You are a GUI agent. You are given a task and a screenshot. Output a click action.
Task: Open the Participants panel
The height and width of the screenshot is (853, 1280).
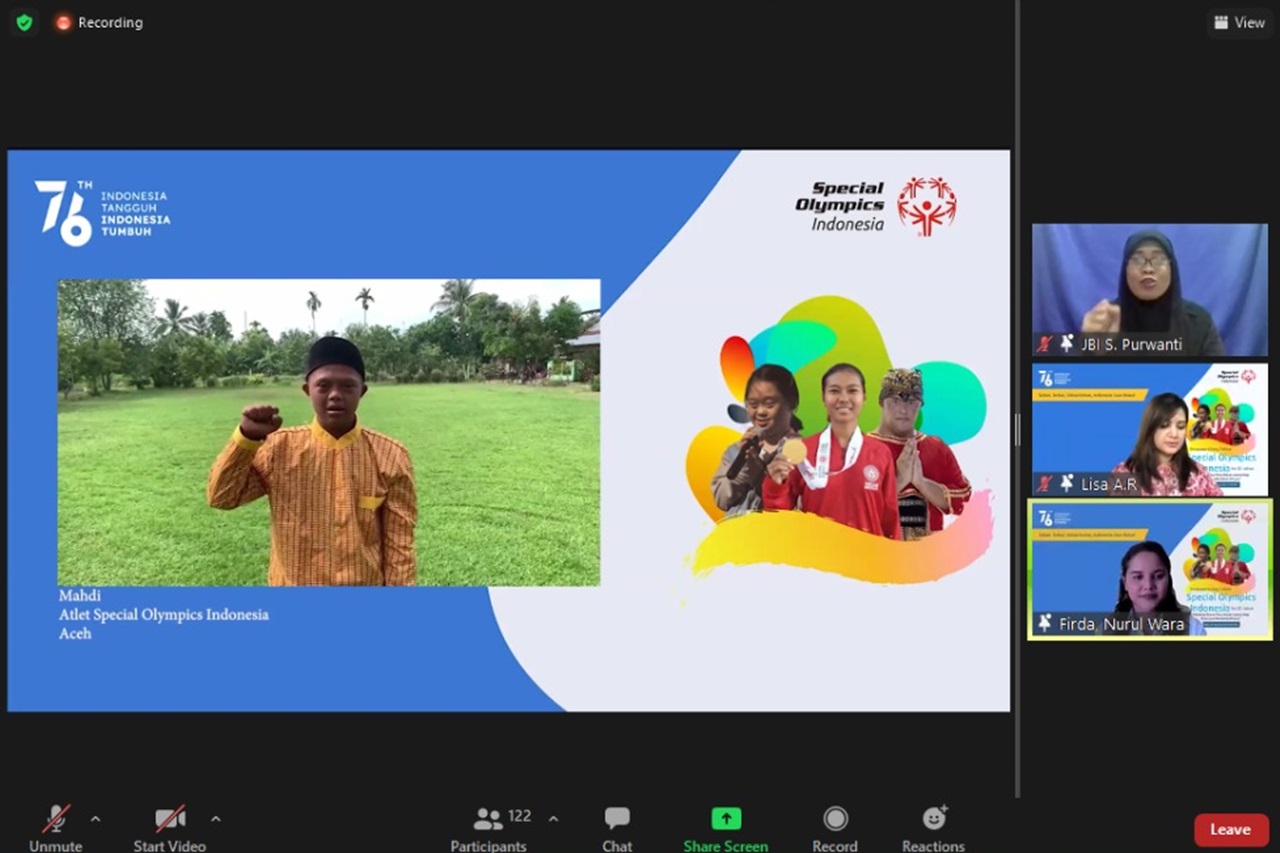pos(488,829)
